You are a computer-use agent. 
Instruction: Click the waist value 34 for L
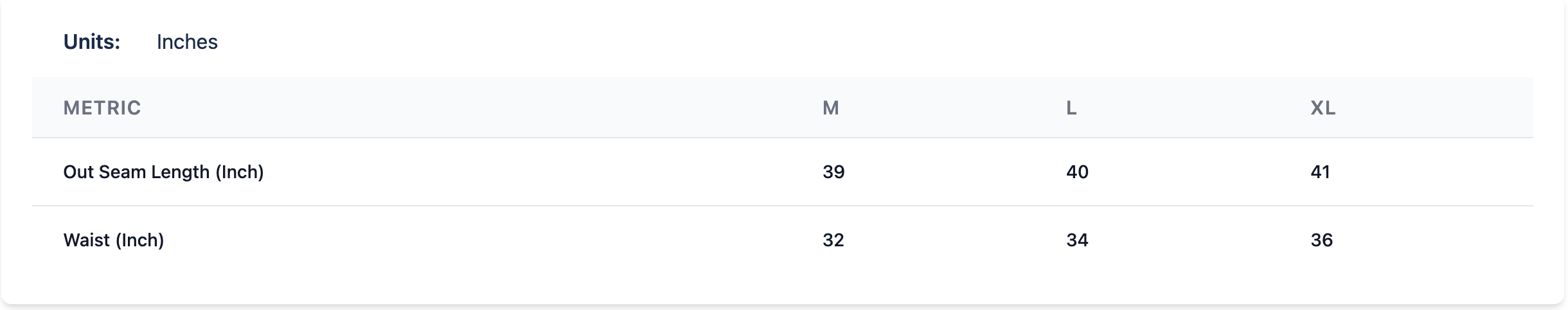1077,240
